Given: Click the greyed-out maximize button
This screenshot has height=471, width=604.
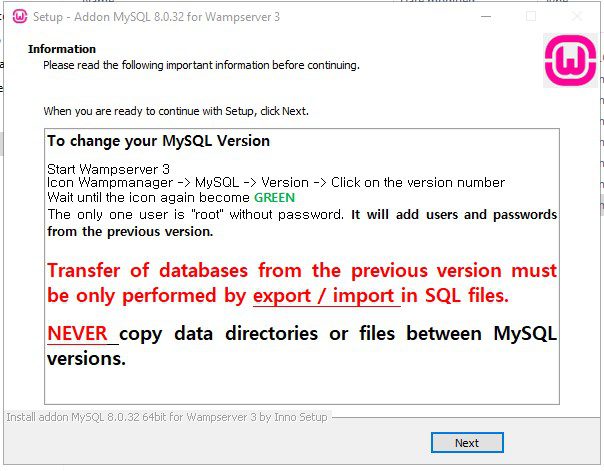Looking at the screenshot, I should (531, 15).
